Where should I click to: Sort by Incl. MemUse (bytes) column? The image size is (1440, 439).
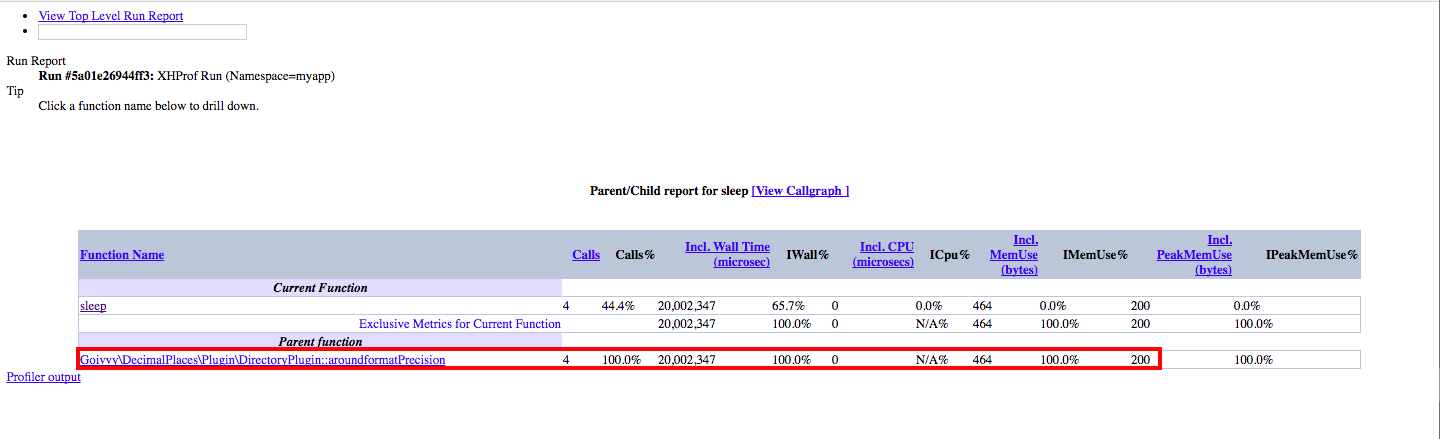click(x=1014, y=255)
